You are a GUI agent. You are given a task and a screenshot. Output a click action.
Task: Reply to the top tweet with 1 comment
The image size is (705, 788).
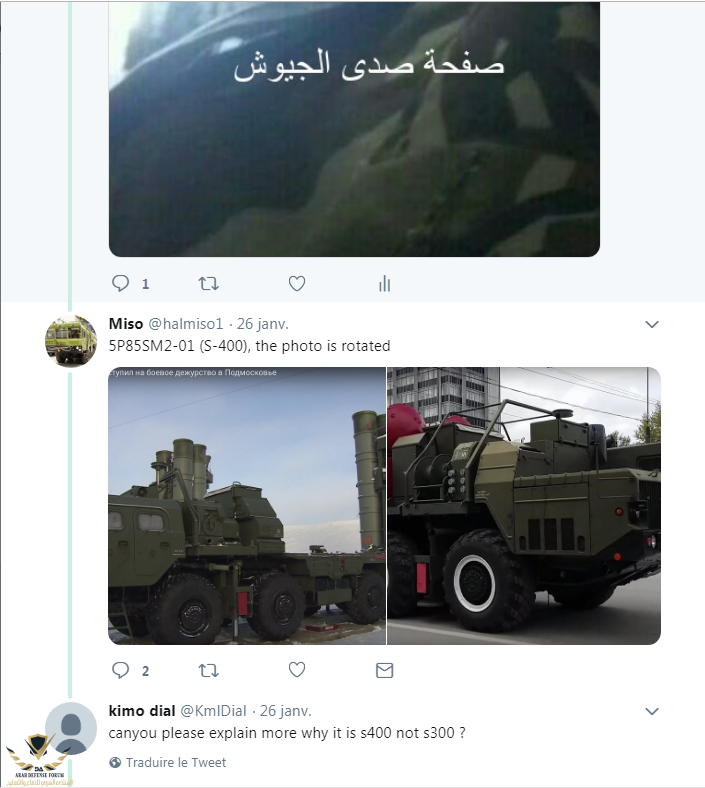tap(121, 283)
